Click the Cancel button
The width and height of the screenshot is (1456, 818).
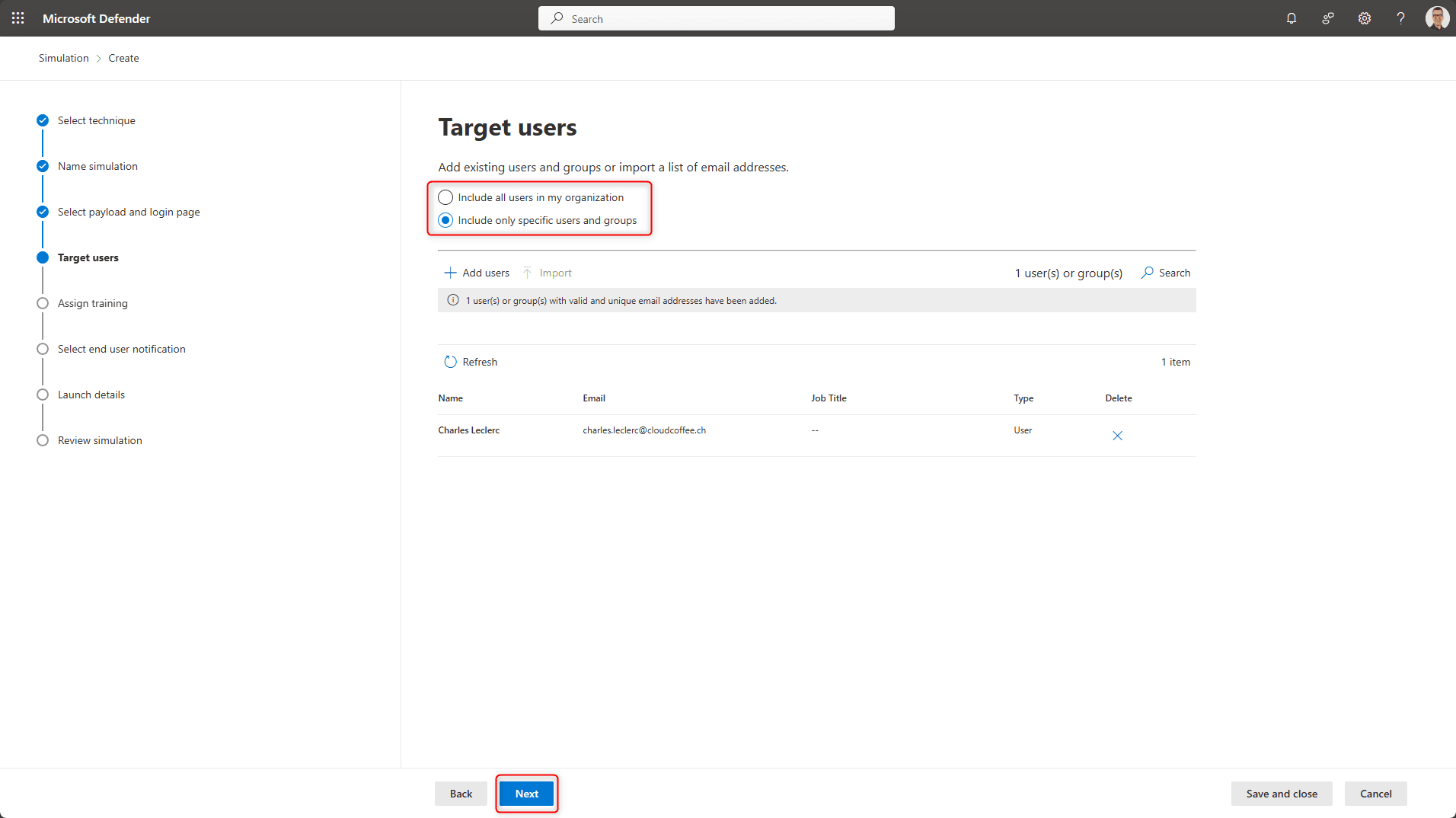click(x=1375, y=793)
